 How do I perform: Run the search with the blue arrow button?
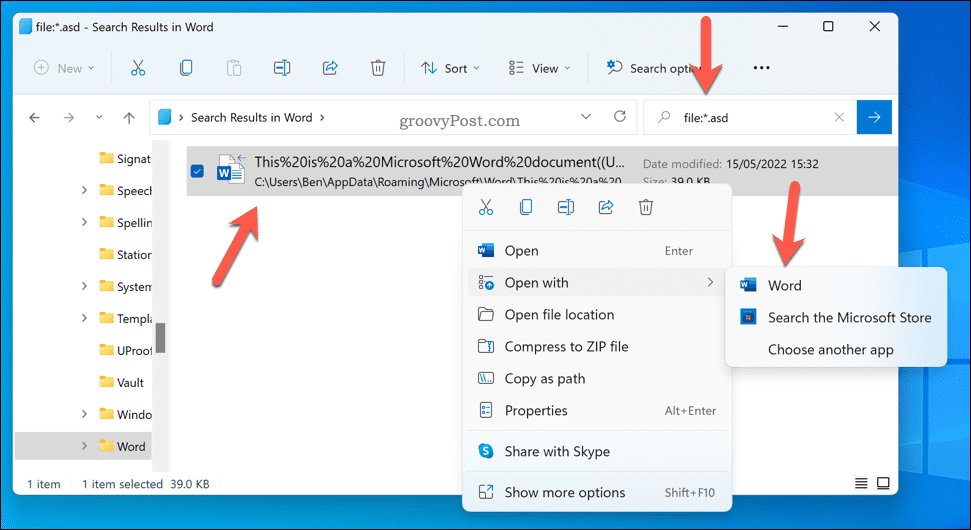[x=874, y=117]
